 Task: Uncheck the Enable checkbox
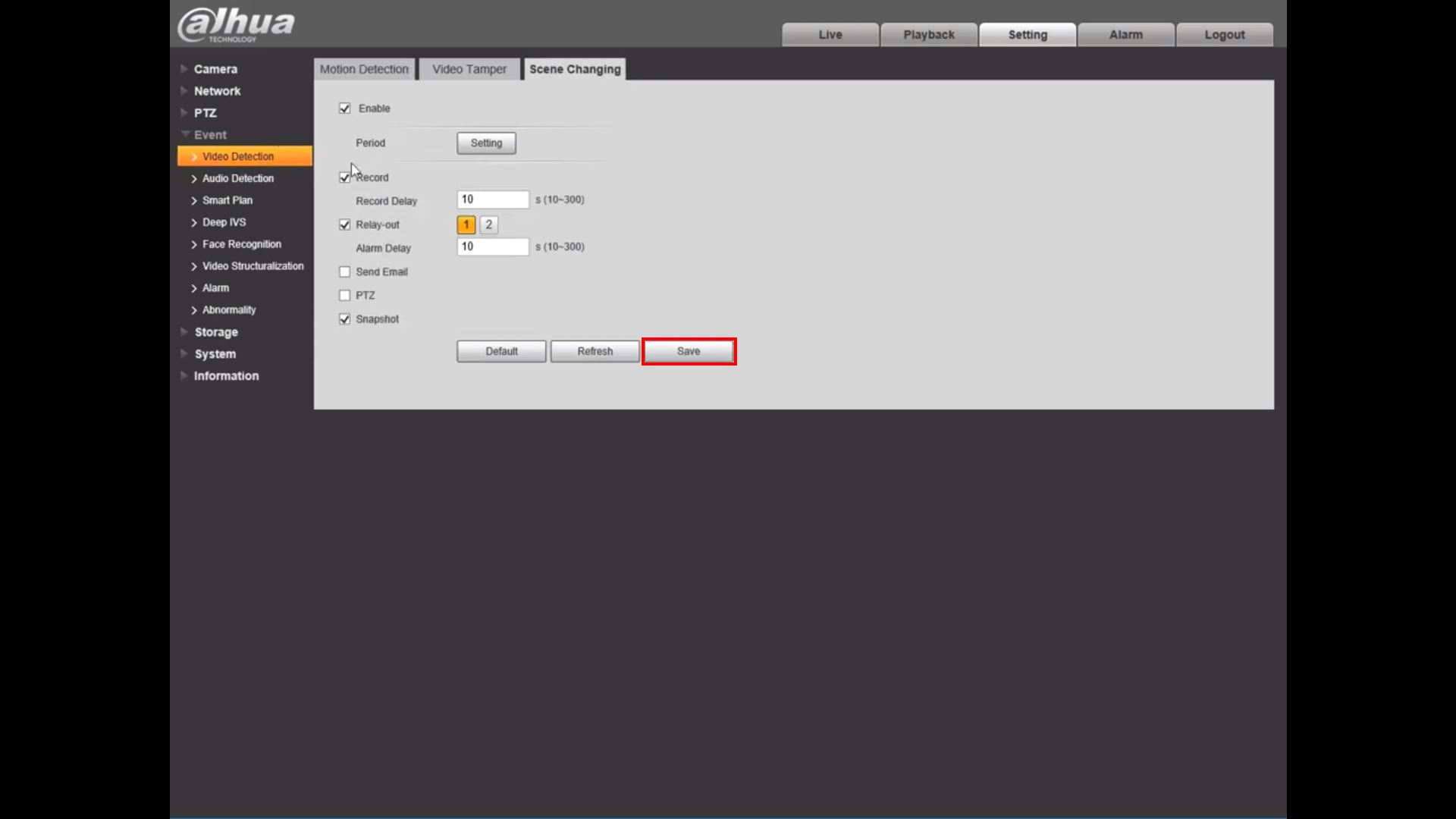click(345, 108)
